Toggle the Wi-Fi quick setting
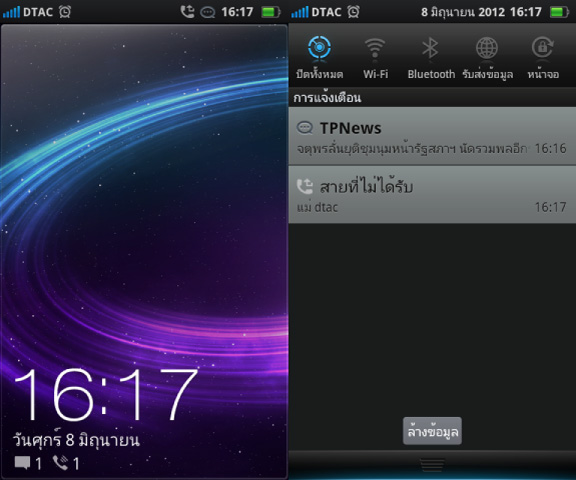This screenshot has height=480, width=576. (x=375, y=58)
